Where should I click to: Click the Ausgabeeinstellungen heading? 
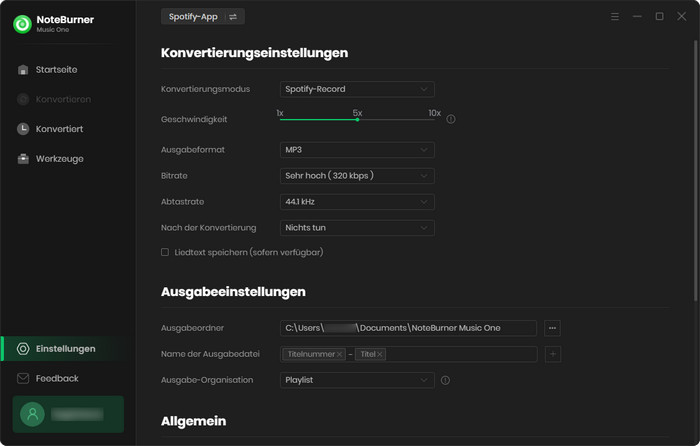tap(233, 292)
